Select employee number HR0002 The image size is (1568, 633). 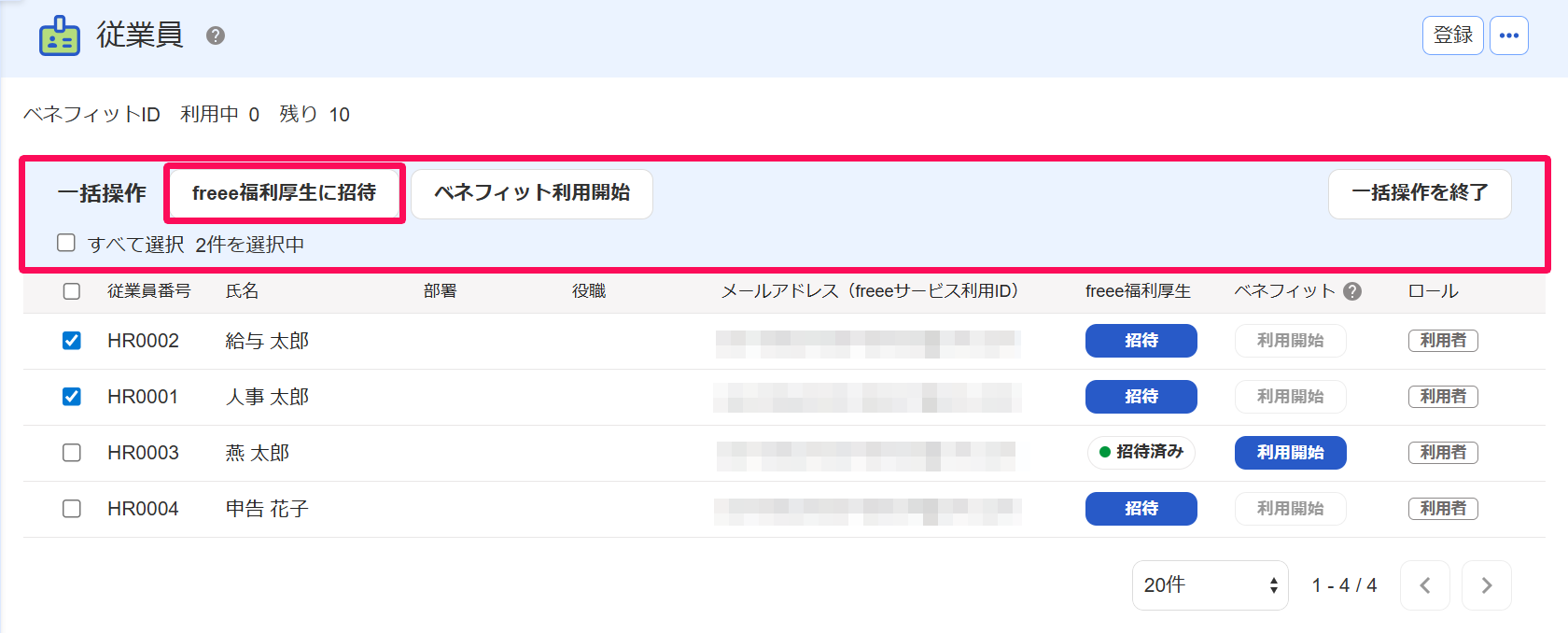pos(143,341)
